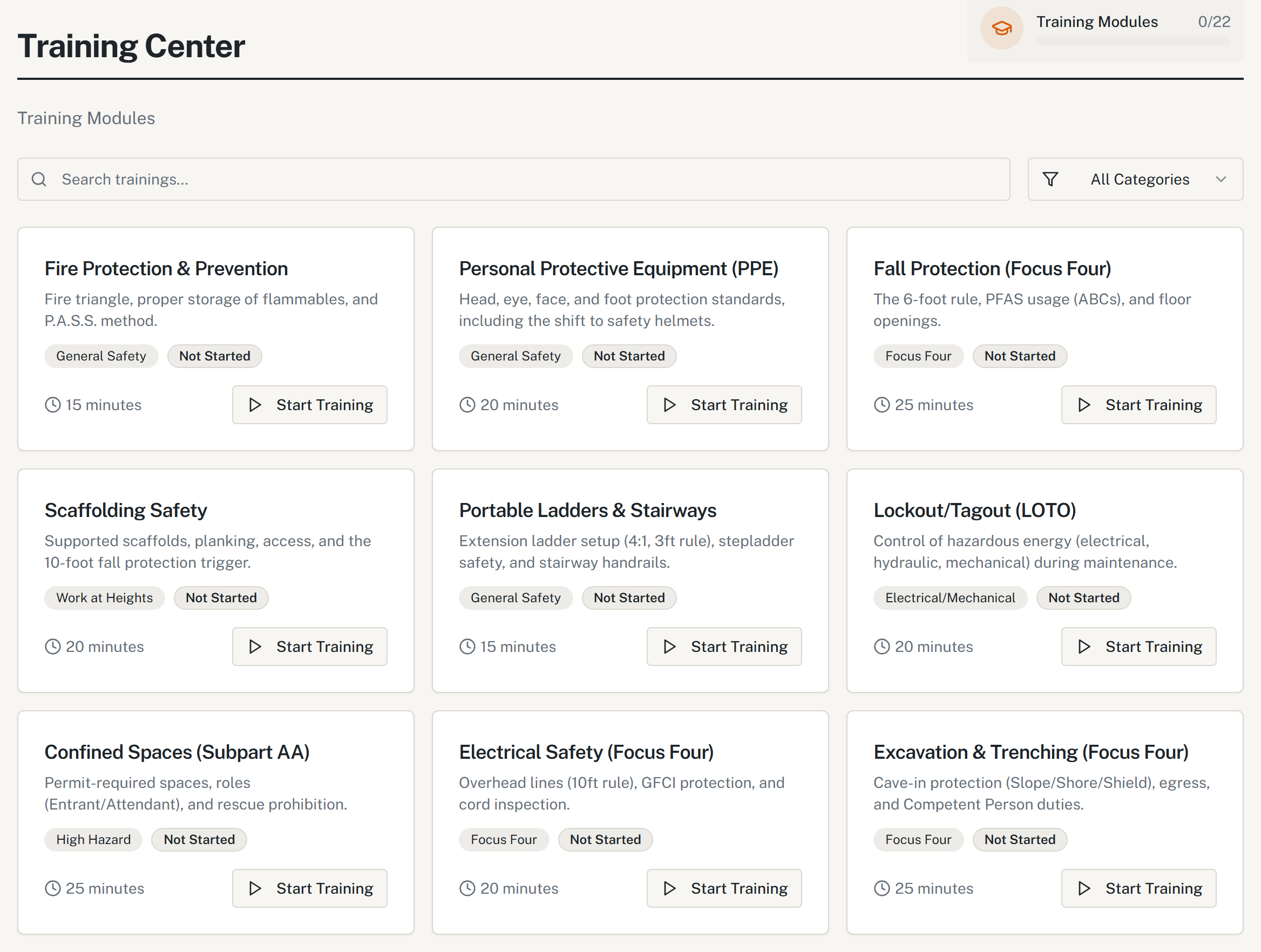
Task: Click Focus Four tag on Electrical Safety card
Action: tap(504, 840)
